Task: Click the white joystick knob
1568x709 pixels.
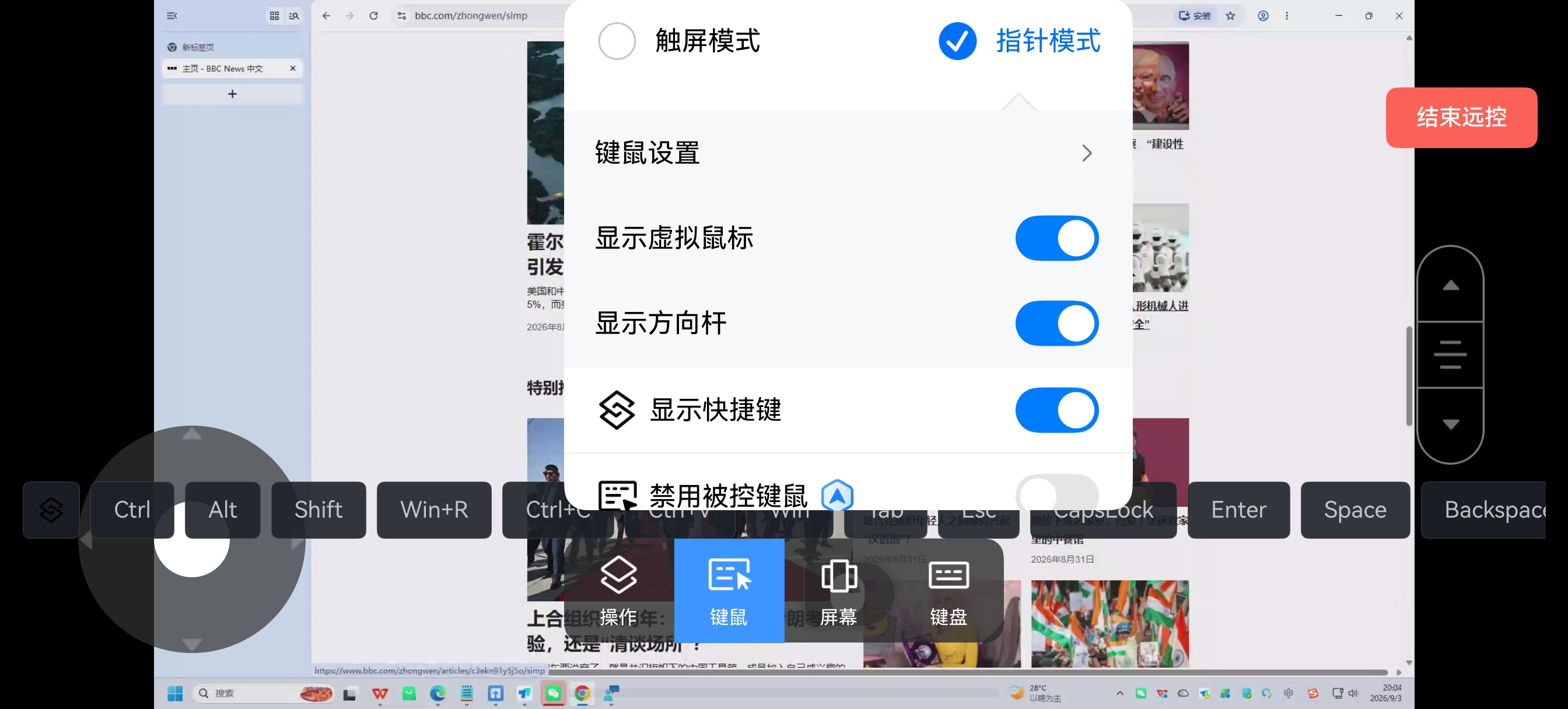Action: tap(192, 539)
